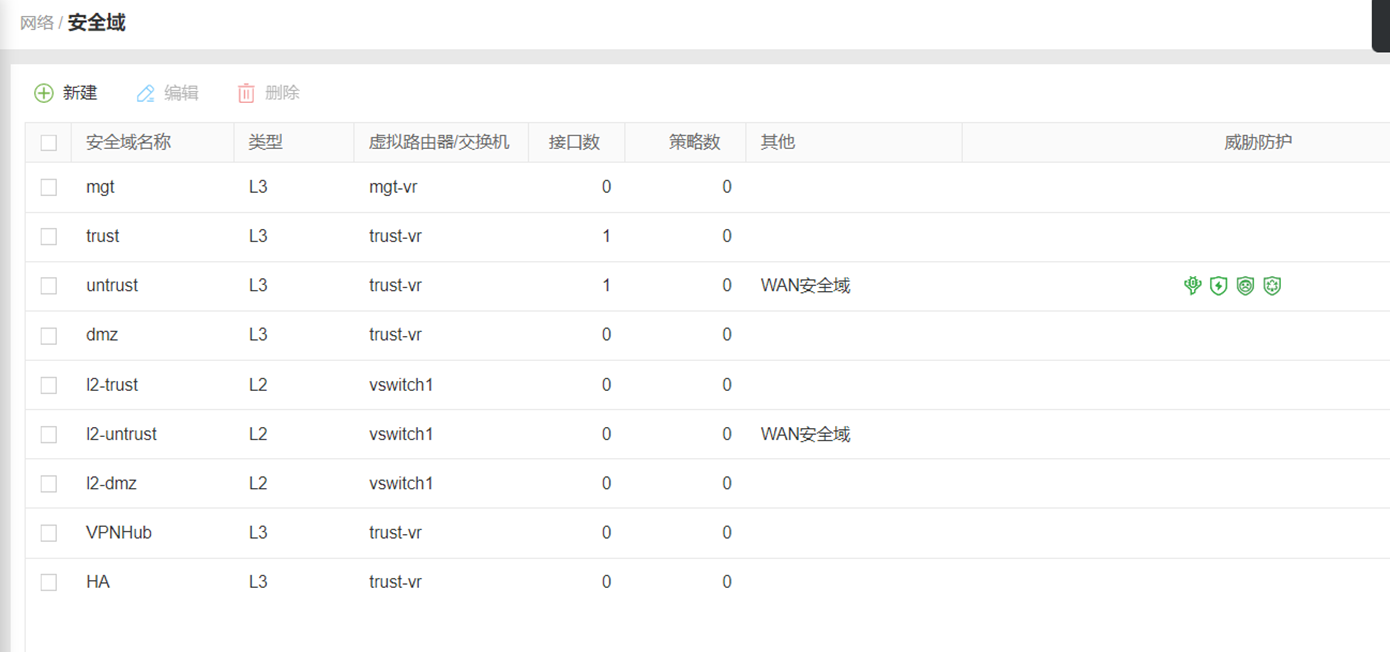
Task: Click the bug-filter protection shield icon on untrust row
Action: pyautogui.click(x=1192, y=285)
